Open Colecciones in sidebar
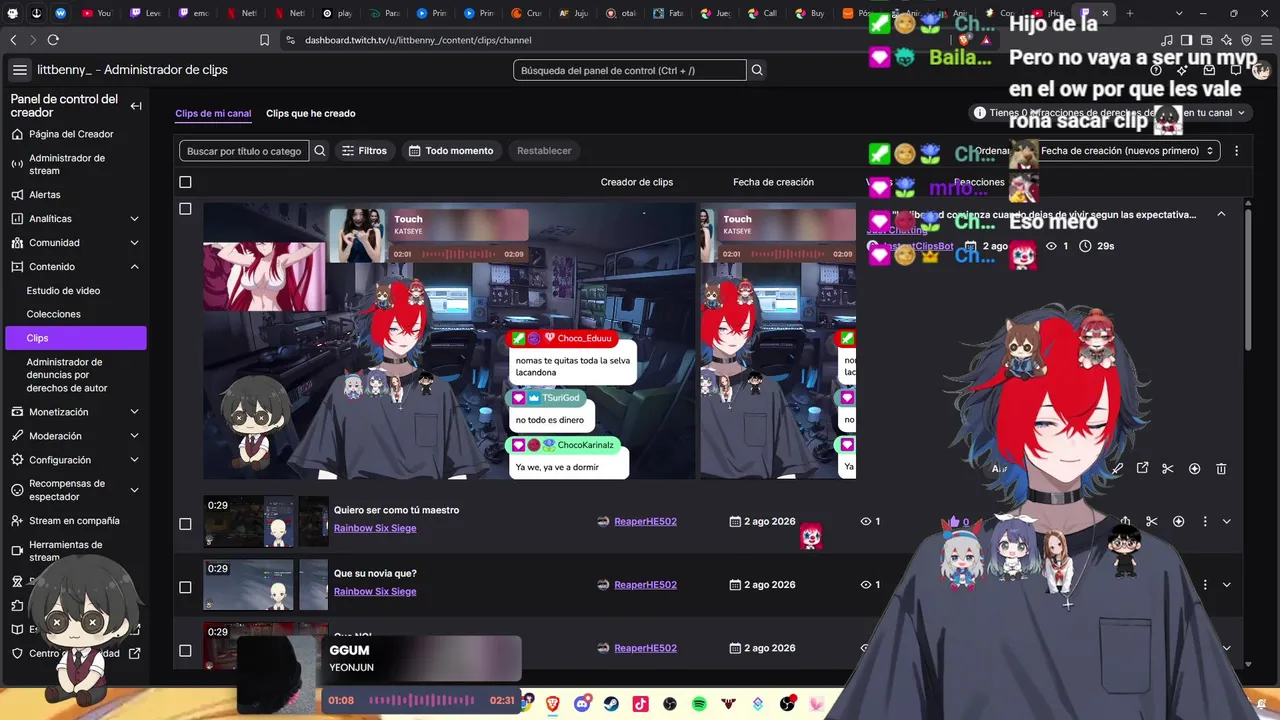This screenshot has height=720, width=1280. [53, 314]
